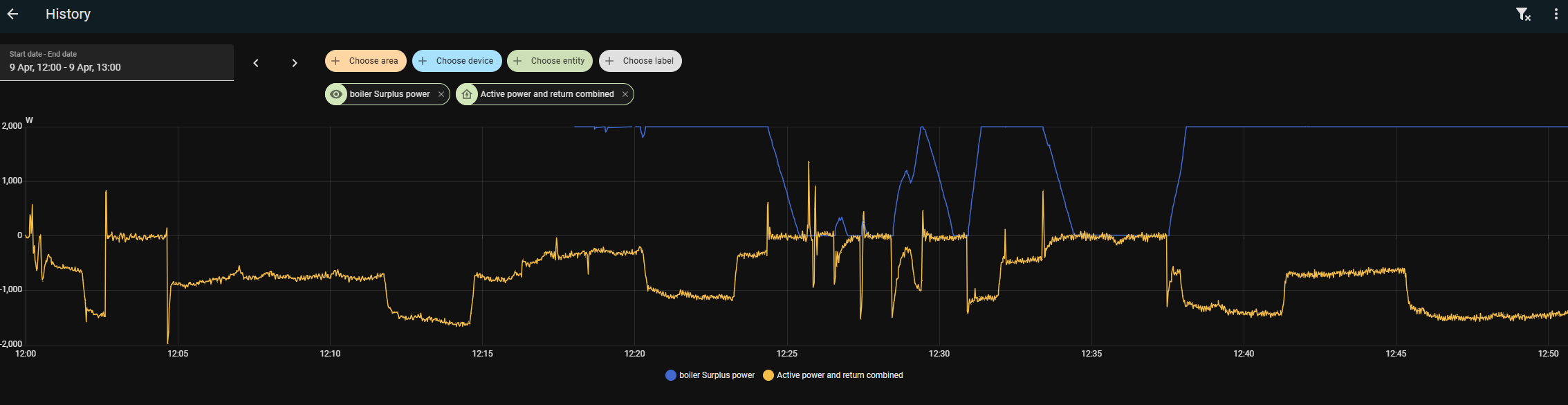1568x405 pixels.
Task: Go back using the arrow icon
Action: pos(12,14)
